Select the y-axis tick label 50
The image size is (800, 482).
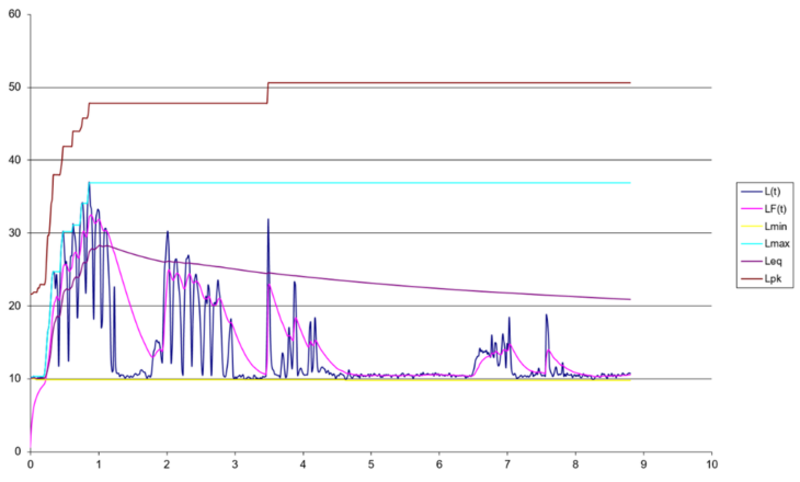coord(15,88)
